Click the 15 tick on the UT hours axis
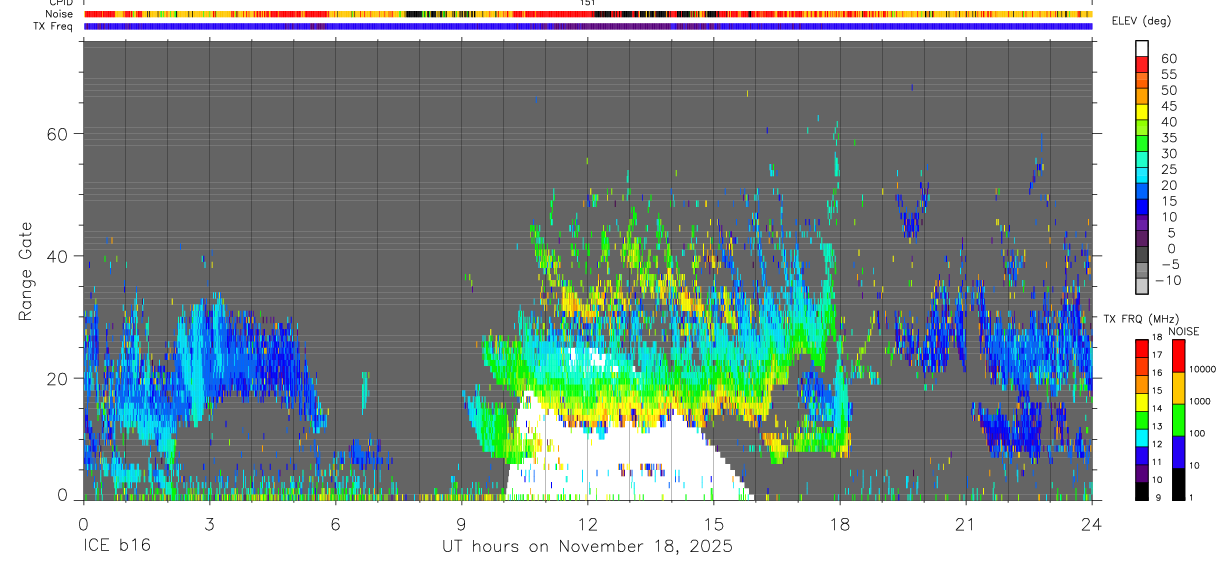The height and width of the screenshot is (567, 1228). click(714, 523)
